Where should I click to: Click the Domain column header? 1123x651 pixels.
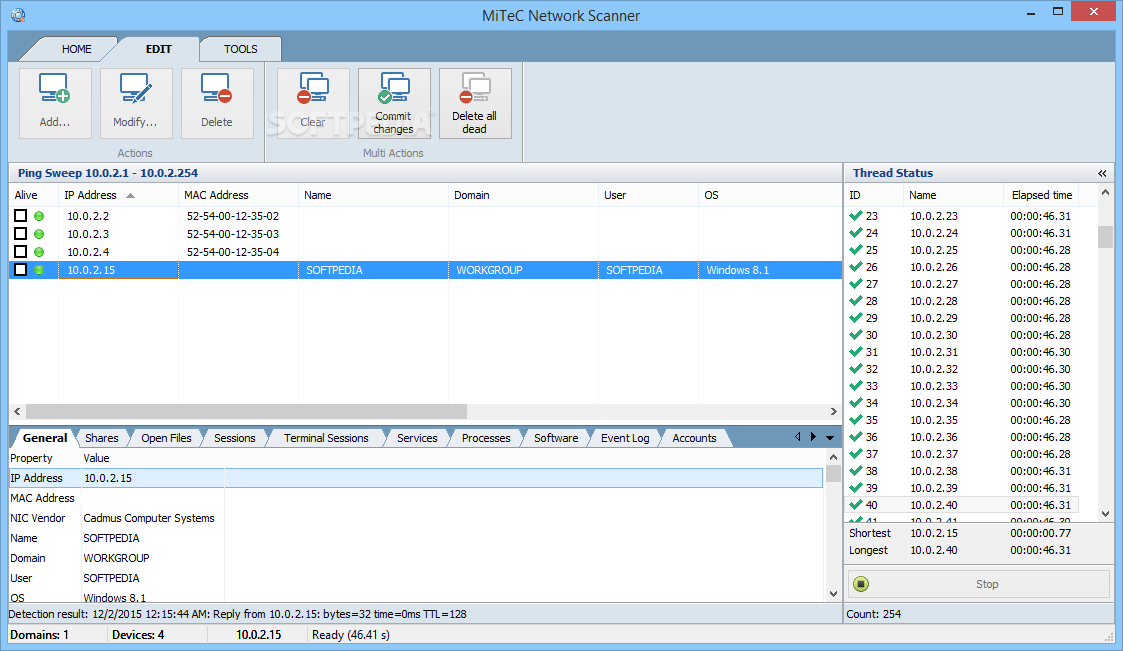tap(523, 195)
